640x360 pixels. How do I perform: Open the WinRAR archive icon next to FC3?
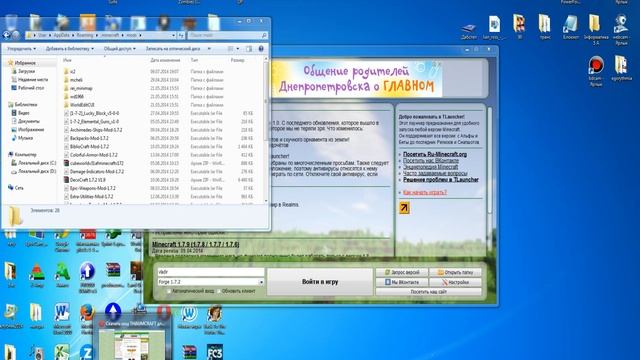point(189,352)
